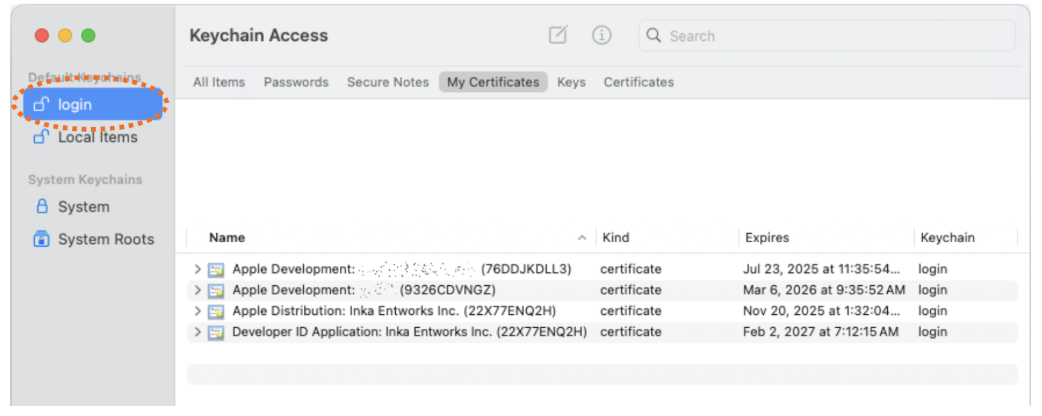Expand the Apple Development 76DDJKDLL3 certificate
The image size is (1042, 416).
[x=198, y=269]
